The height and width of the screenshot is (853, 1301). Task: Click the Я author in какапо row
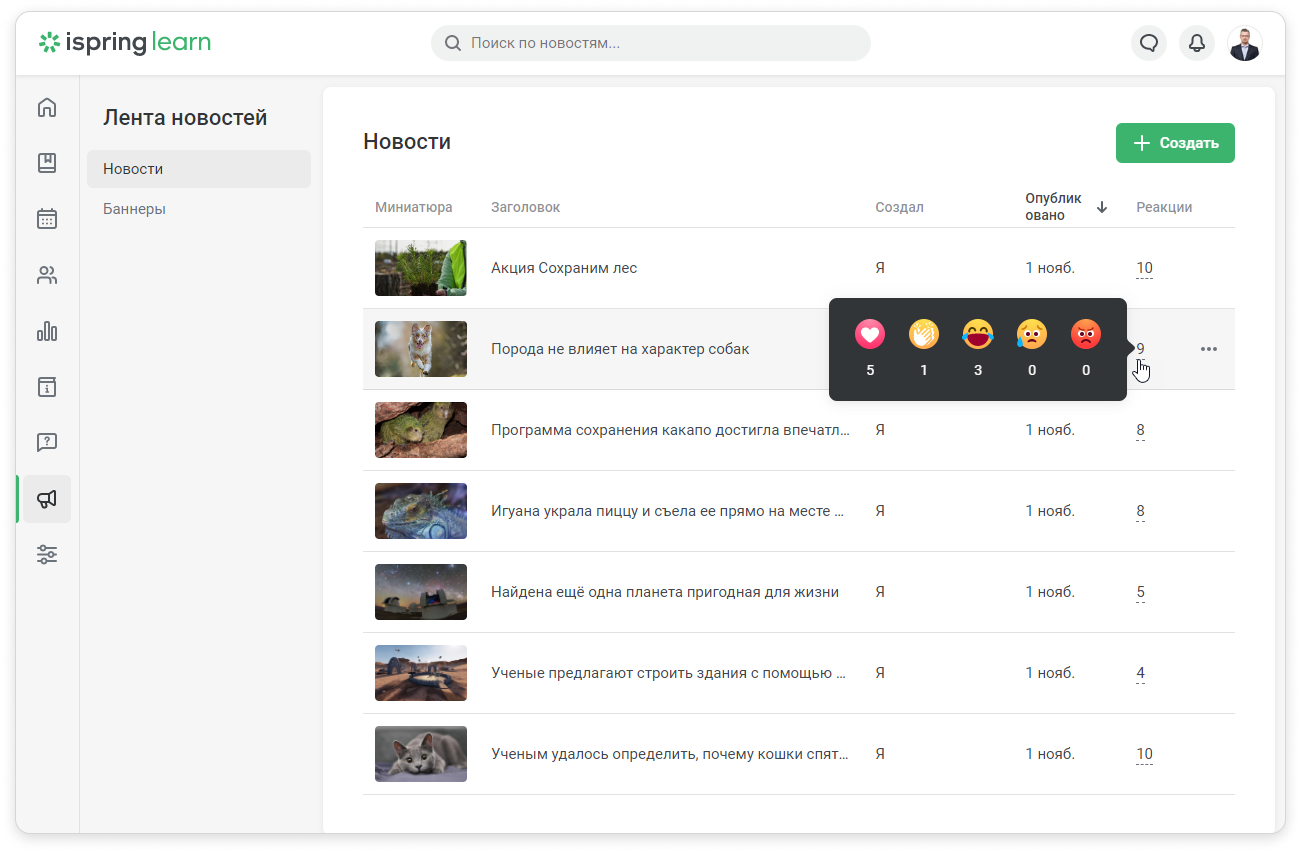[880, 430]
